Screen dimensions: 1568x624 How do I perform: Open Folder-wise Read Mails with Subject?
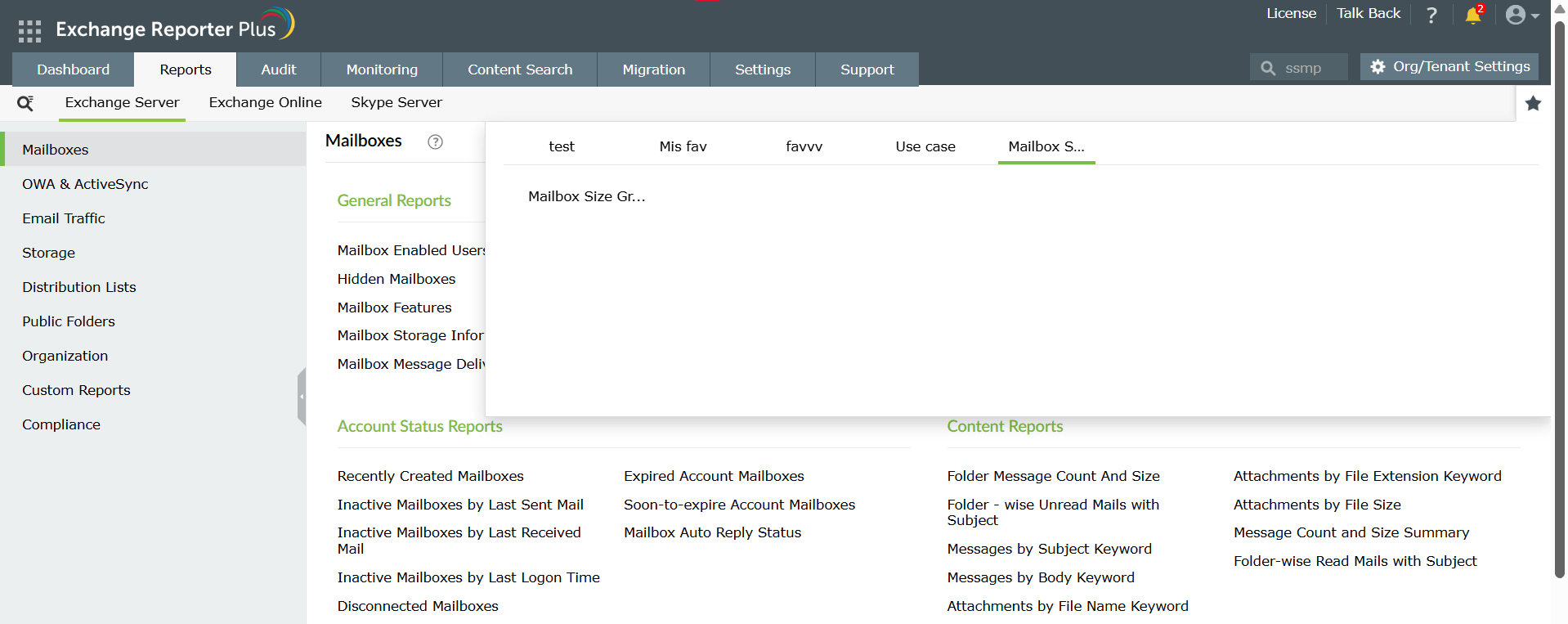(1355, 561)
